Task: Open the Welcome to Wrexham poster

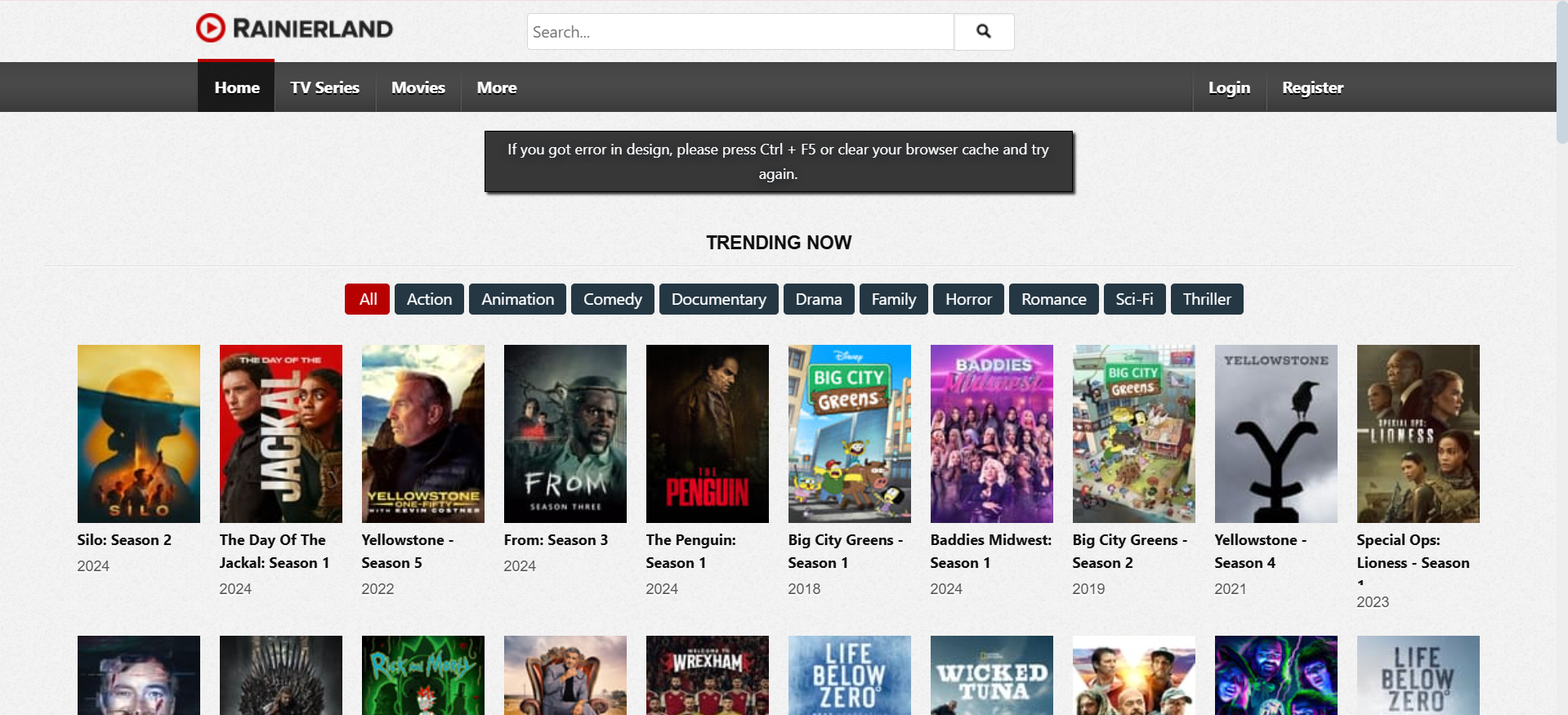Action: click(x=708, y=676)
